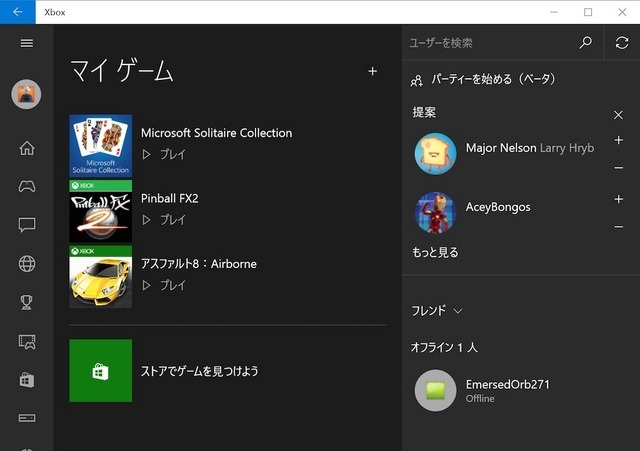640x451 pixels.
Task: Click the user search field
Action: point(490,43)
